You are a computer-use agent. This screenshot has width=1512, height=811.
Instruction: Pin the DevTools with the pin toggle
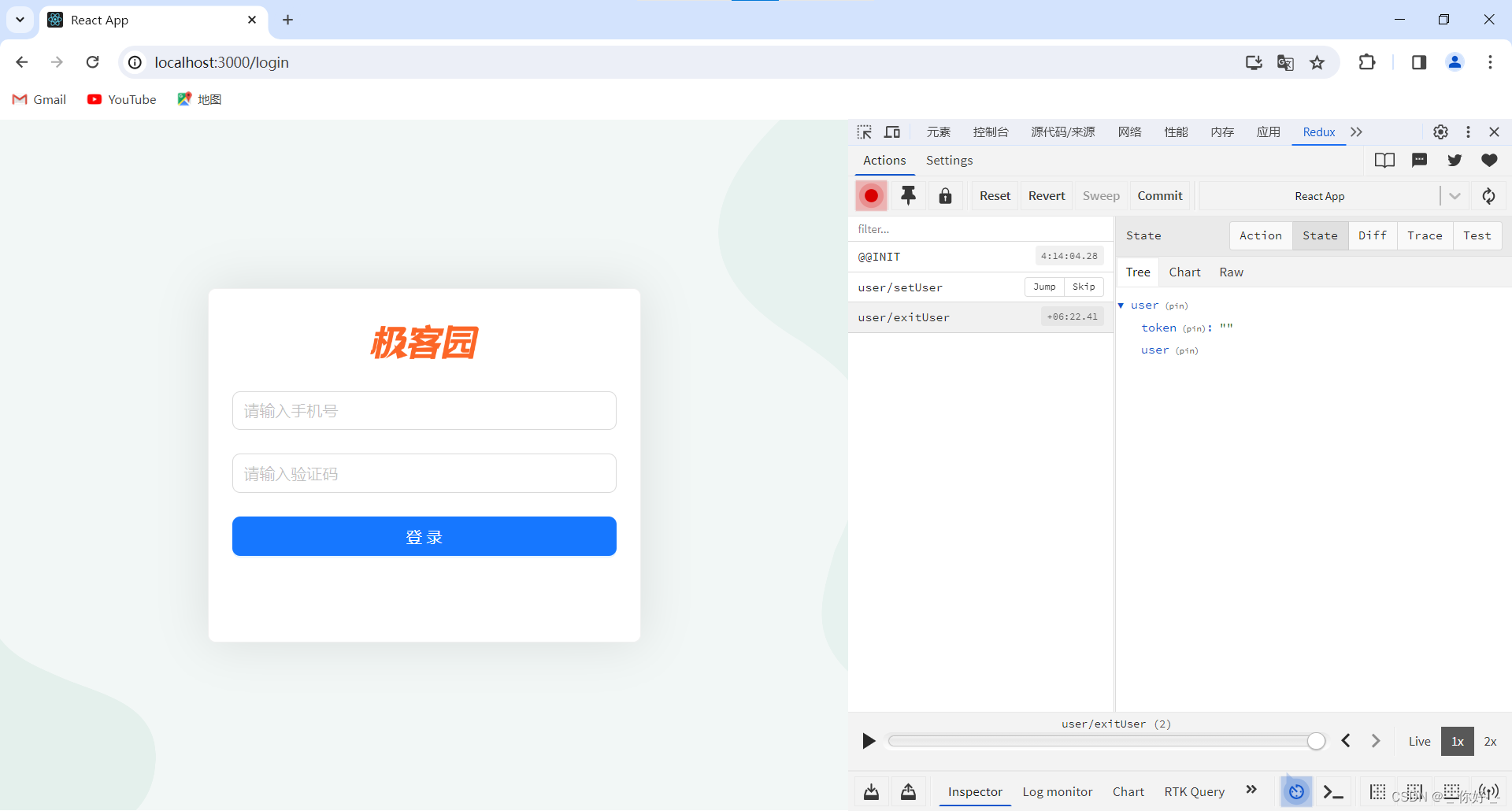[909, 195]
